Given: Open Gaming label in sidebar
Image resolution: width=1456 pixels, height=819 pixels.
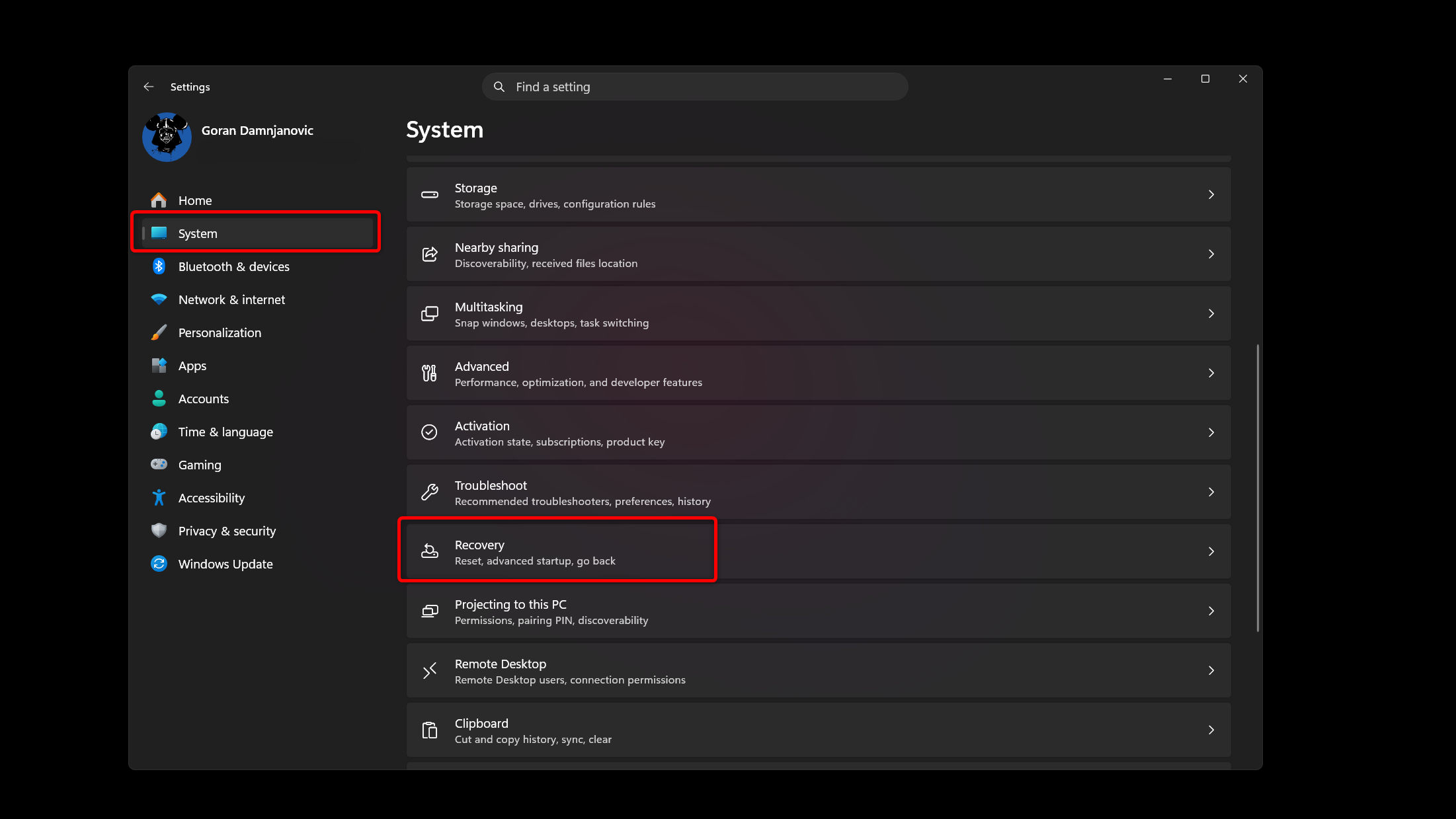Looking at the screenshot, I should pos(200,465).
